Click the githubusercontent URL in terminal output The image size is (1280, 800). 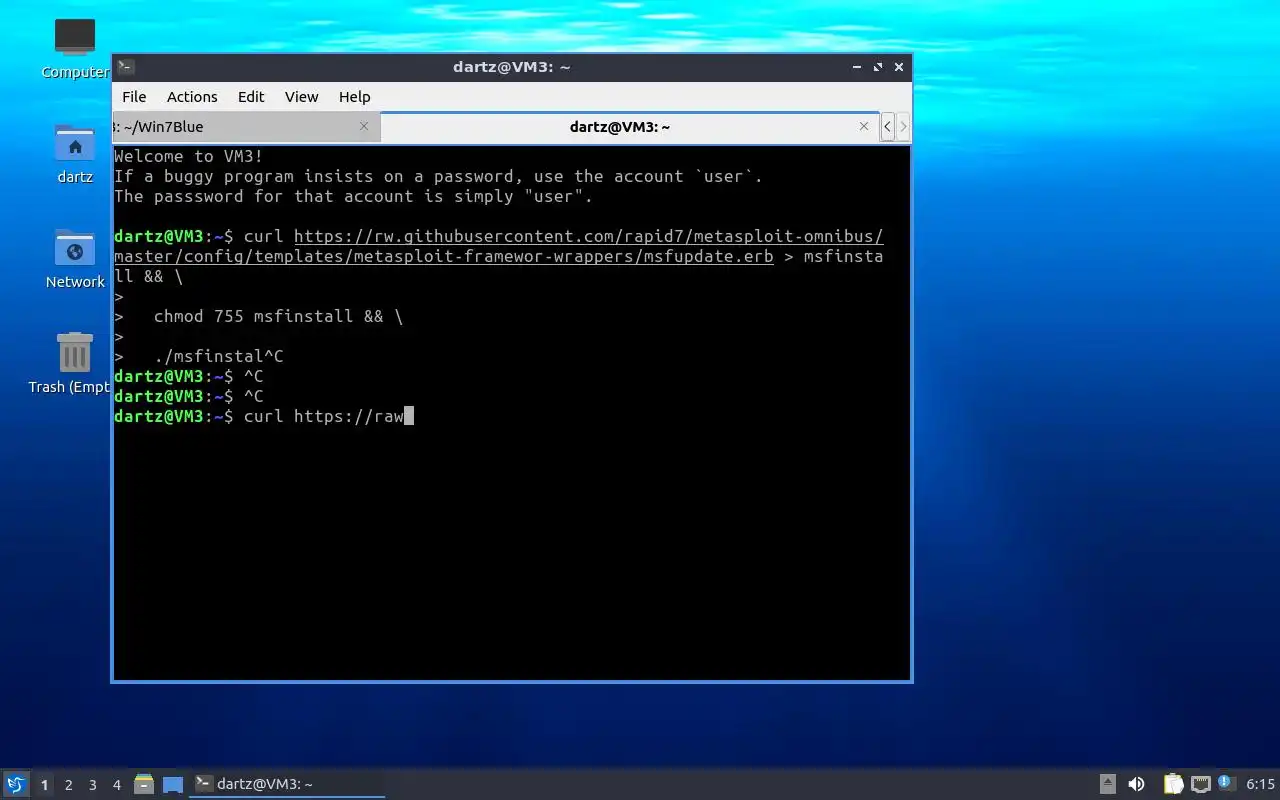tap(588, 237)
